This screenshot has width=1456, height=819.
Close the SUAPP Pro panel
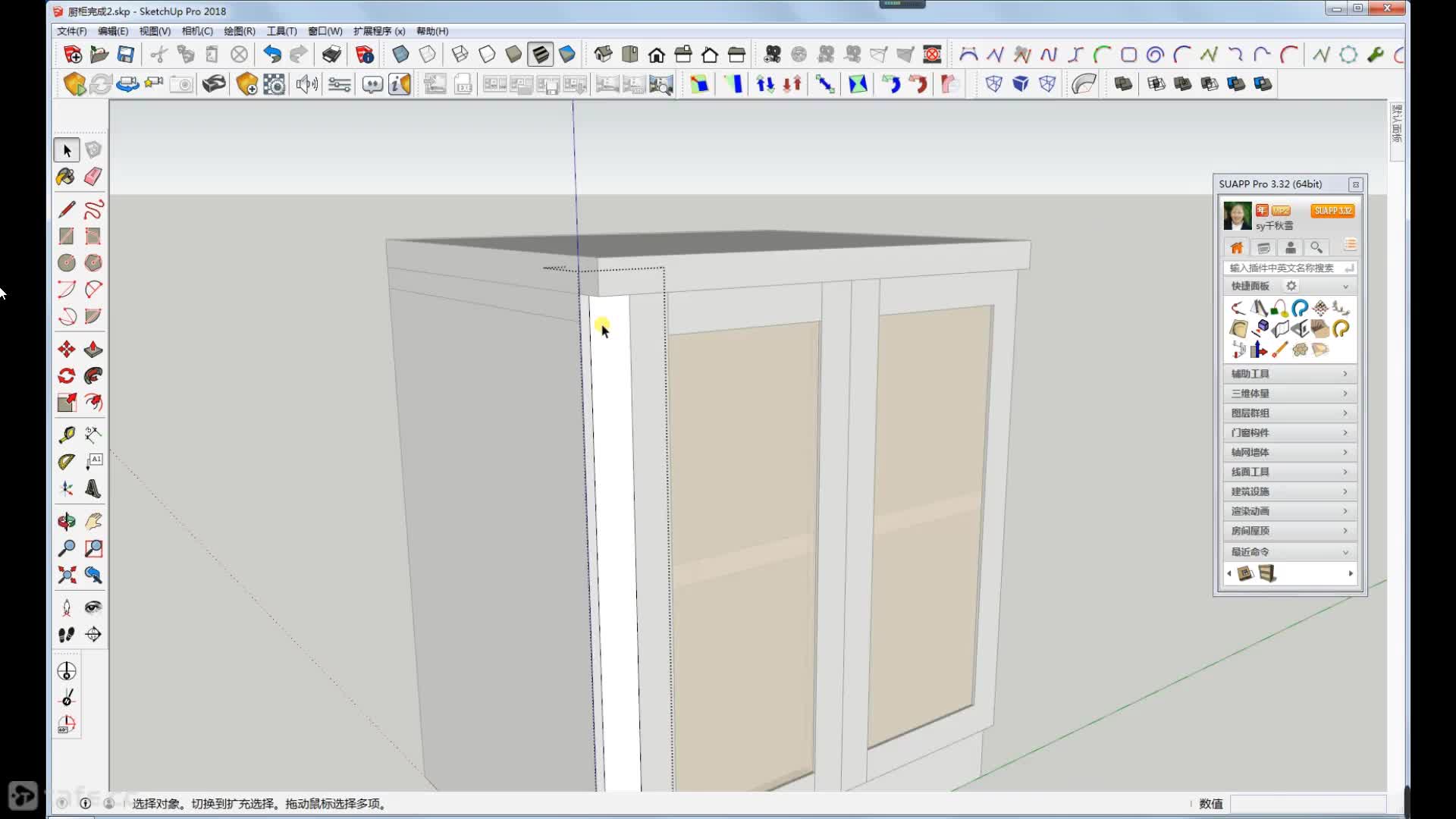[x=1356, y=184]
